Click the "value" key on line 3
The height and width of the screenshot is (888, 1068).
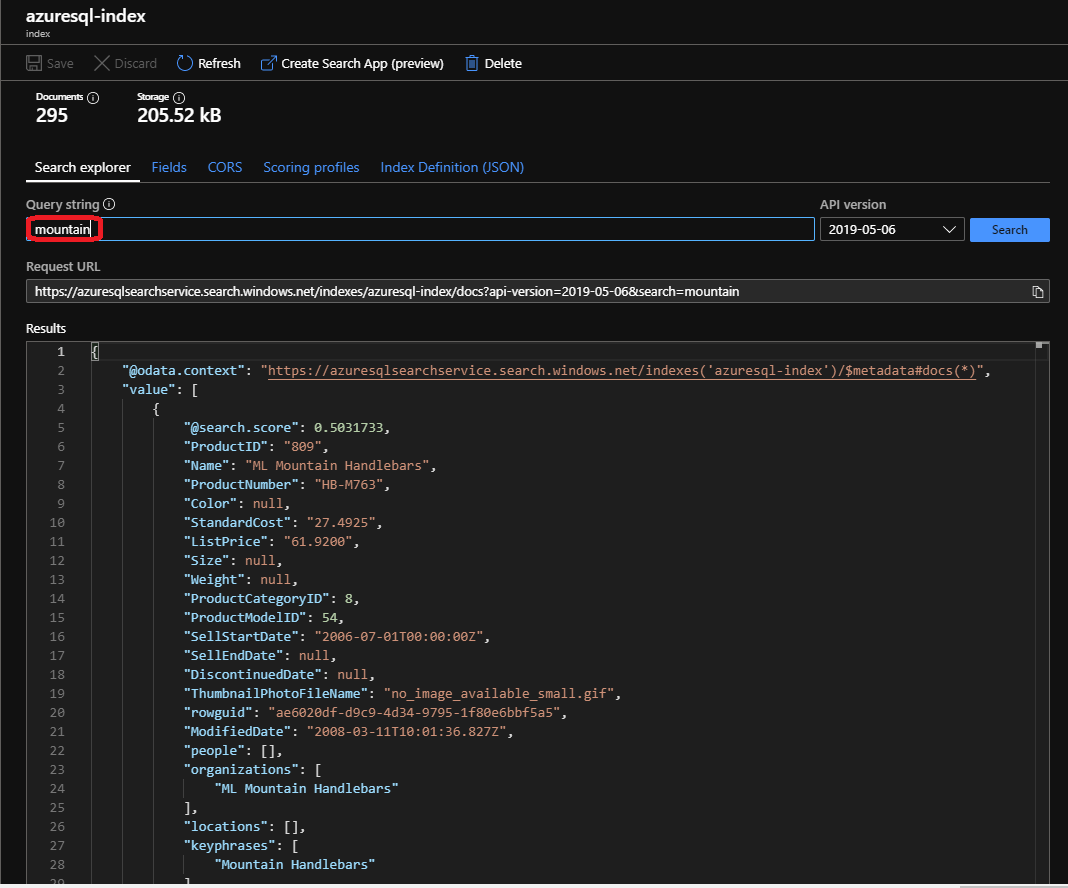pyautogui.click(x=148, y=390)
